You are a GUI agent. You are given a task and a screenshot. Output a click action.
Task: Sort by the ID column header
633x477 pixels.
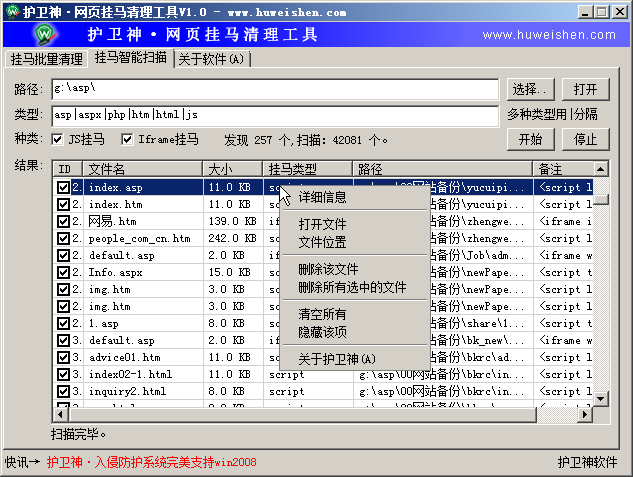[x=68, y=169]
